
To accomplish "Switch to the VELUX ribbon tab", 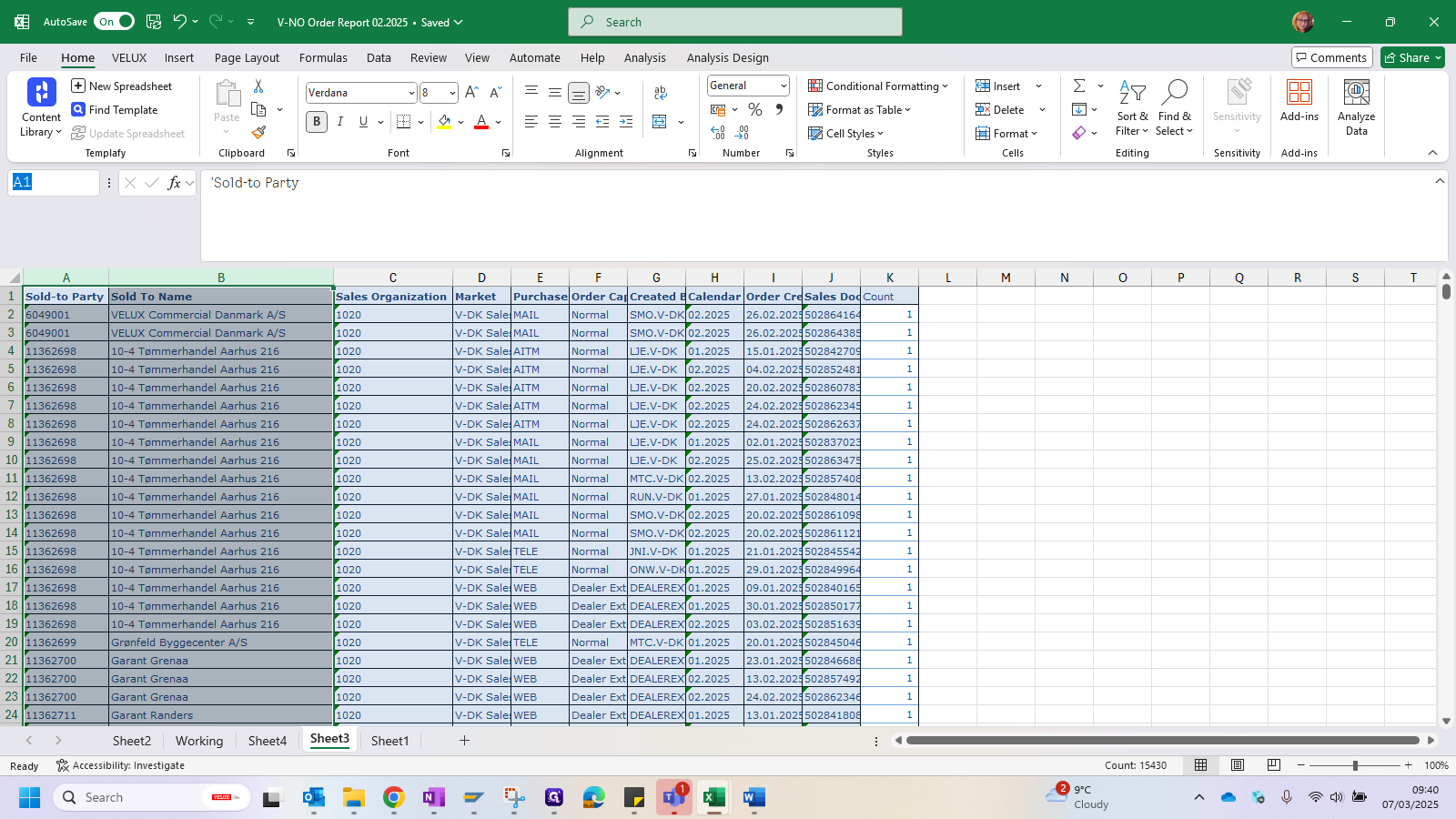I will (x=129, y=57).
